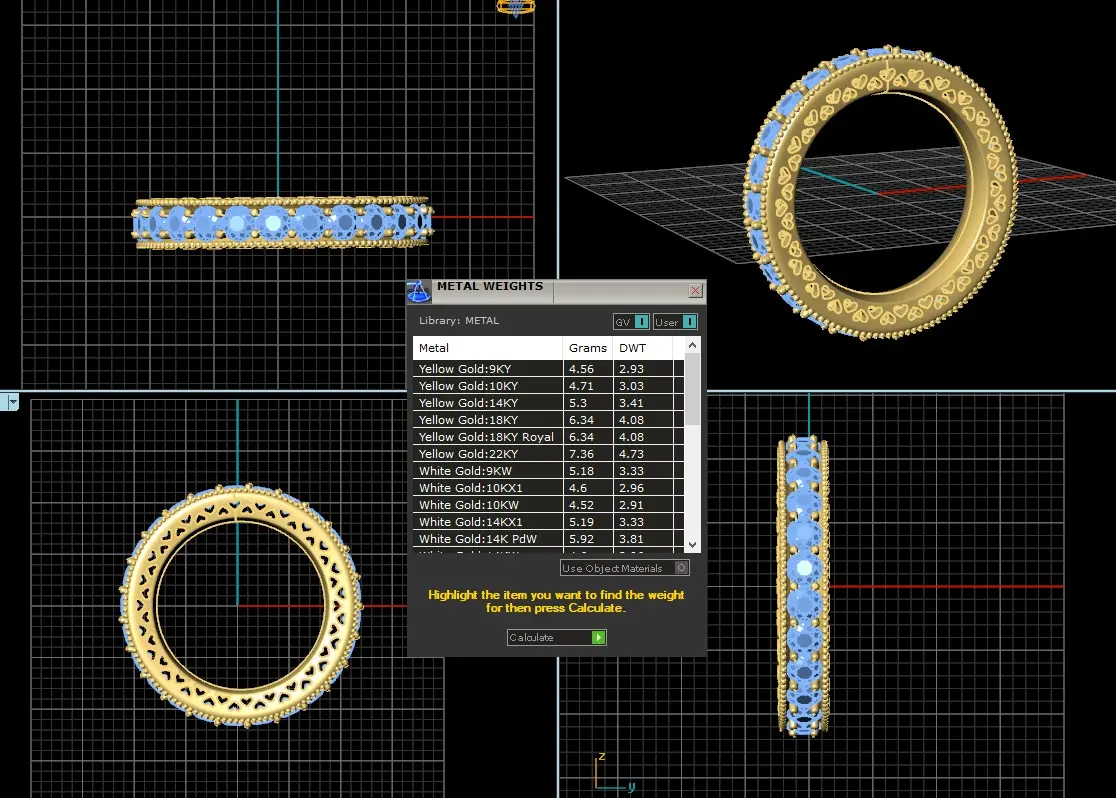Click the 5.92 grams value
The height and width of the screenshot is (798, 1116).
581,539
